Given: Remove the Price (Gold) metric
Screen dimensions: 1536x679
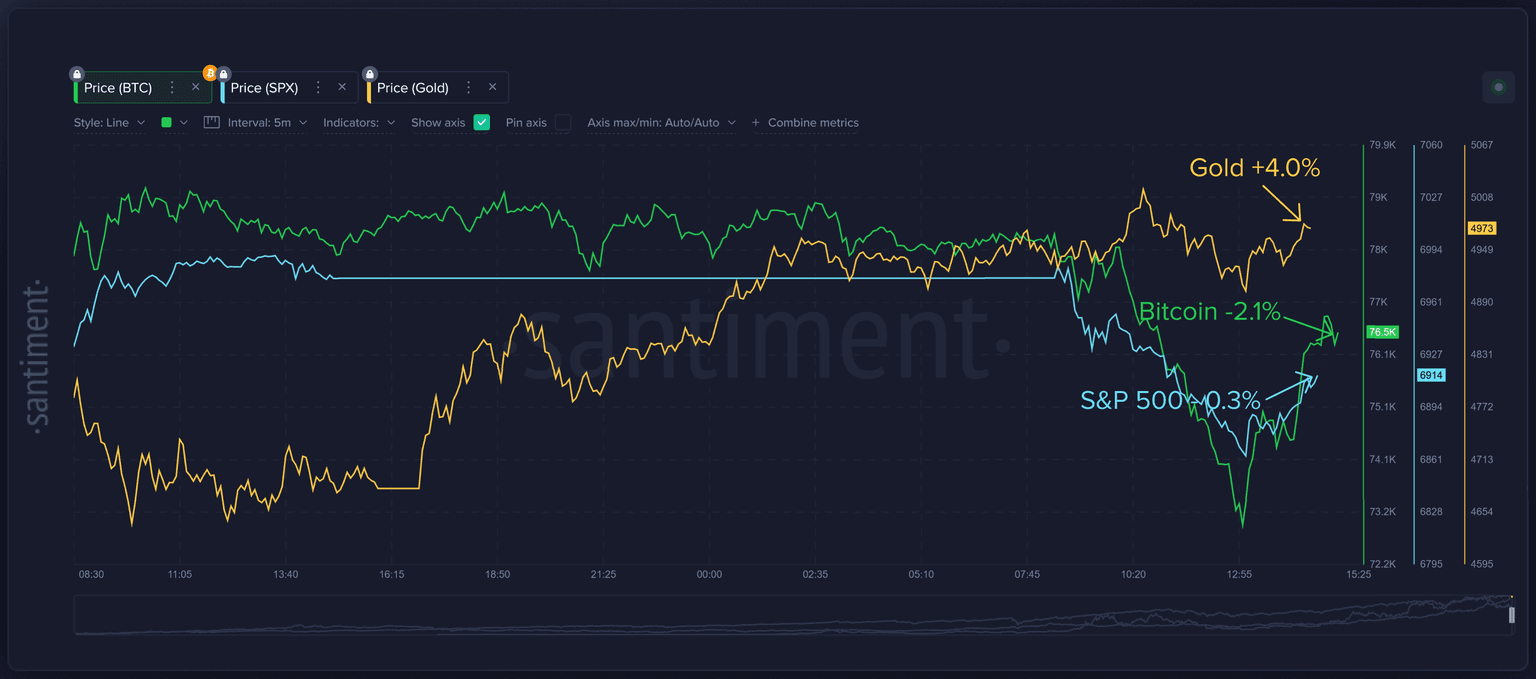Looking at the screenshot, I should coord(492,88).
